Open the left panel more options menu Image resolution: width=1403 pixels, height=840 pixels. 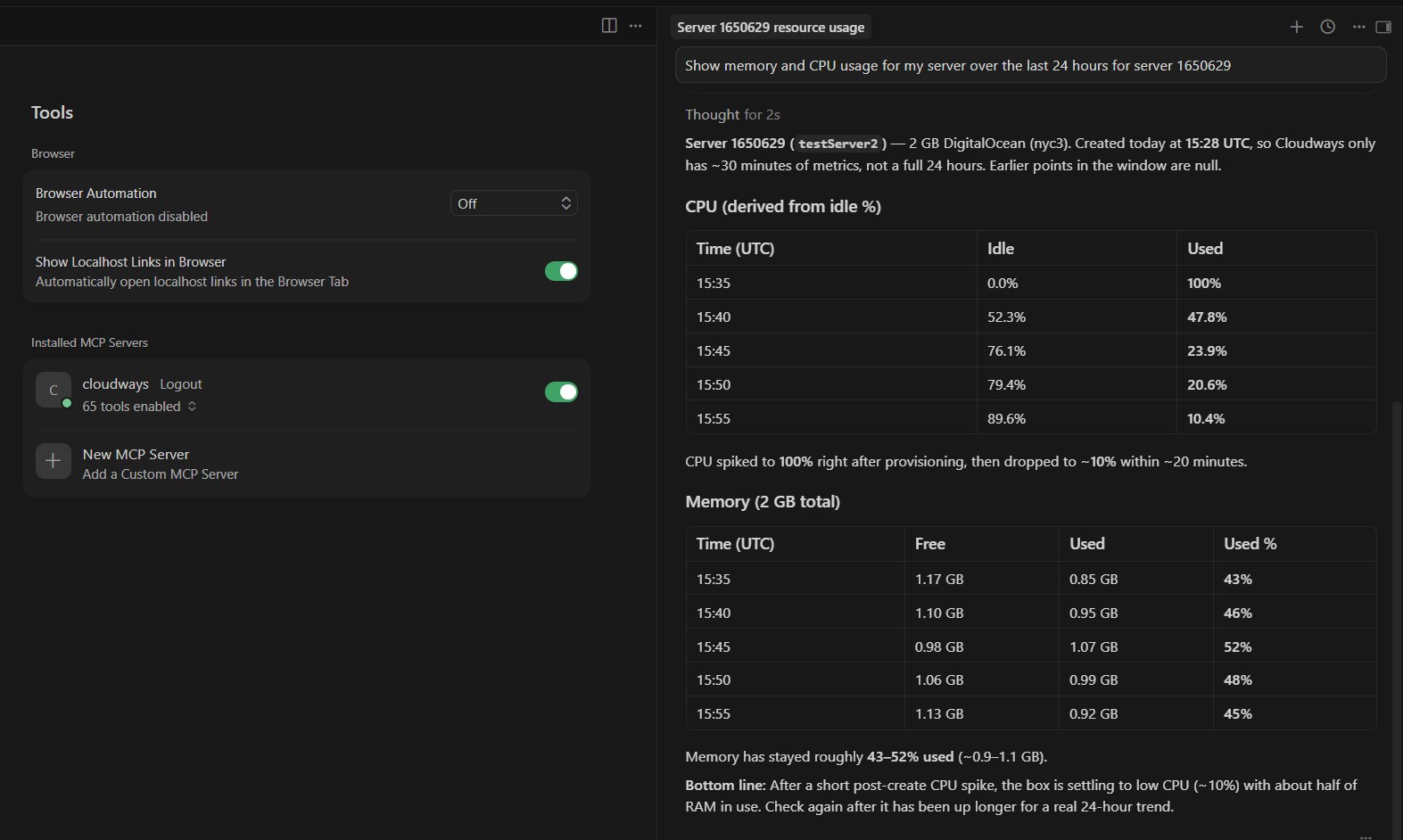point(635,26)
